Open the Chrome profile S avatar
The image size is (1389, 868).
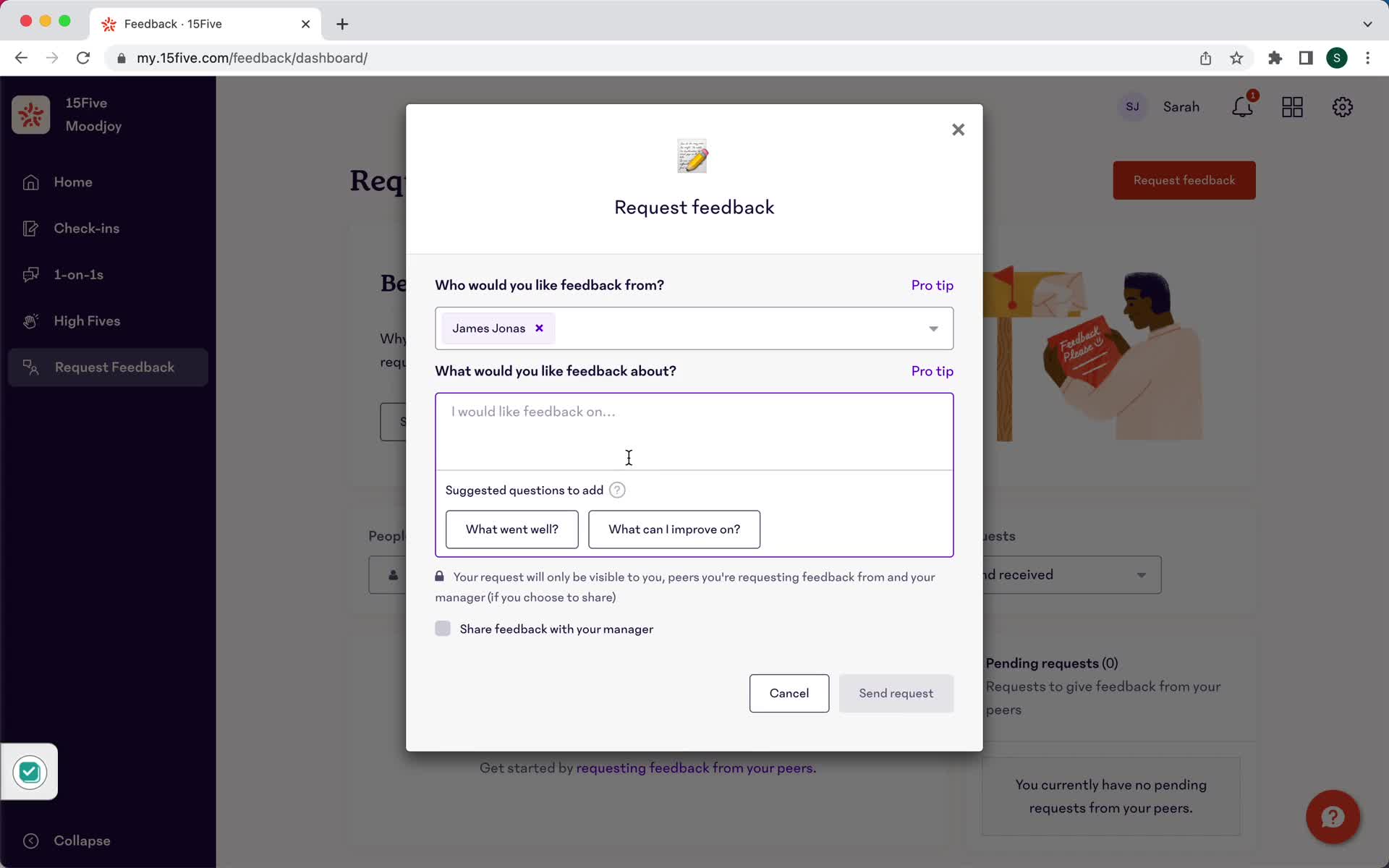click(1336, 58)
